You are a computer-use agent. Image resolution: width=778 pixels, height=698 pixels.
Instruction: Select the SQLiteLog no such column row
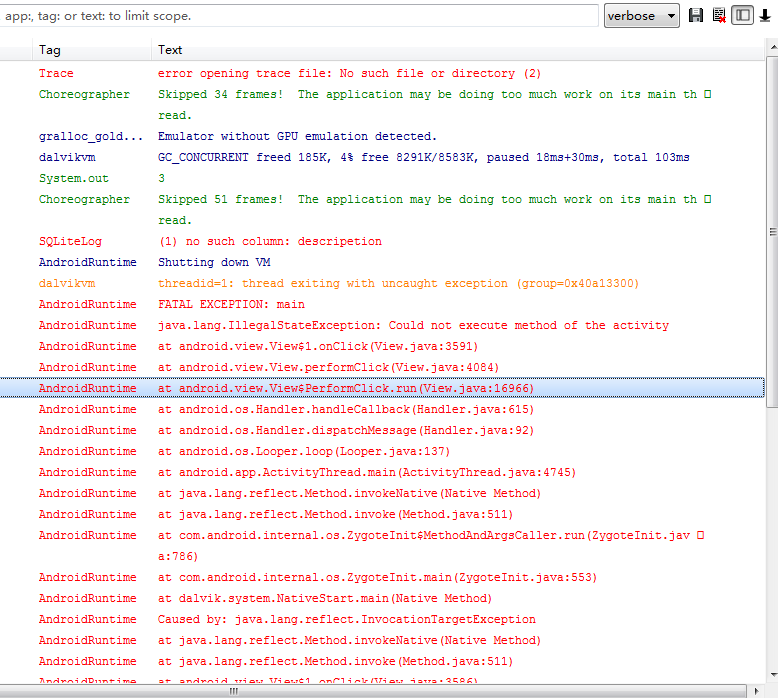[382, 241]
